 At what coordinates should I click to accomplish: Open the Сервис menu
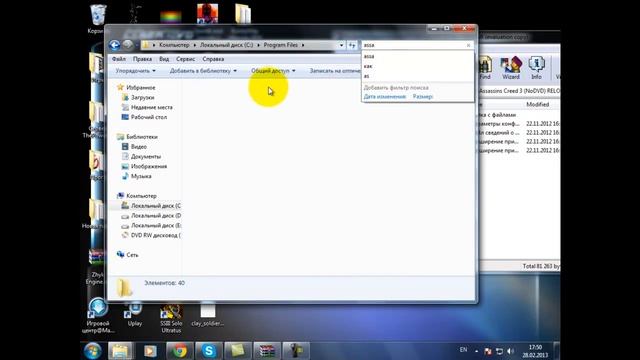click(x=186, y=59)
